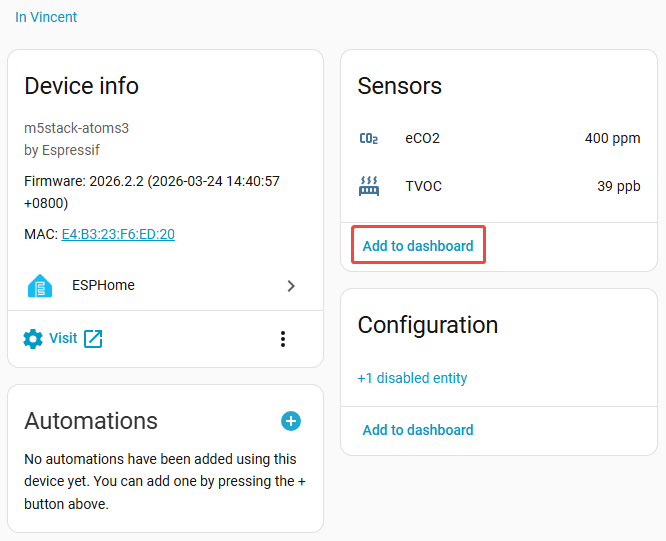Image resolution: width=666 pixels, height=541 pixels.
Task: Click the ESPHome integration name text
Action: coord(103,286)
